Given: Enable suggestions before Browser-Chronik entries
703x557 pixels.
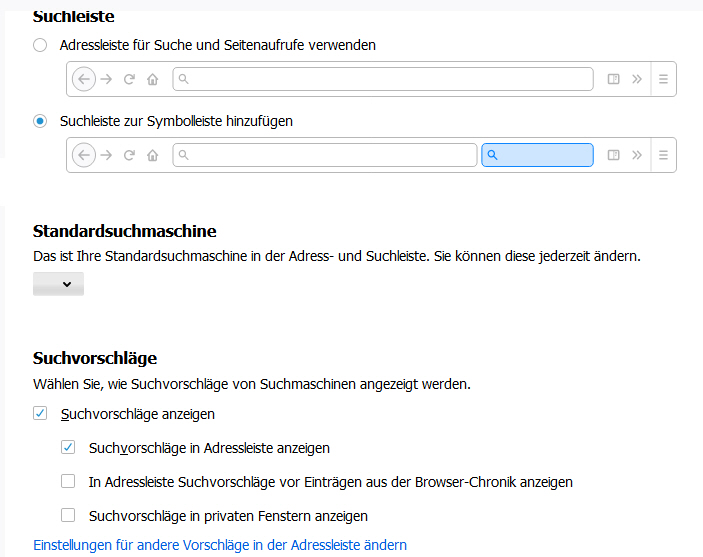Looking at the screenshot, I should (x=68, y=482).
